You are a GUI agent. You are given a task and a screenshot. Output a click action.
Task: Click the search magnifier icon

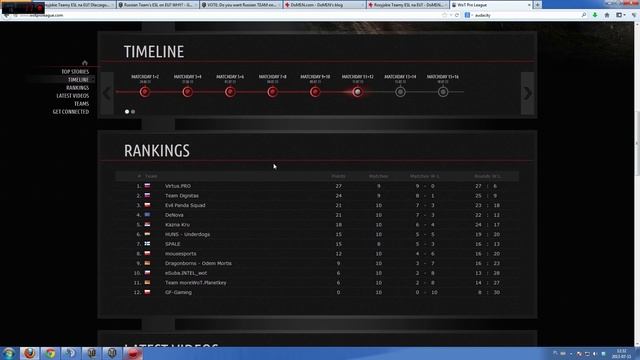[584, 15]
